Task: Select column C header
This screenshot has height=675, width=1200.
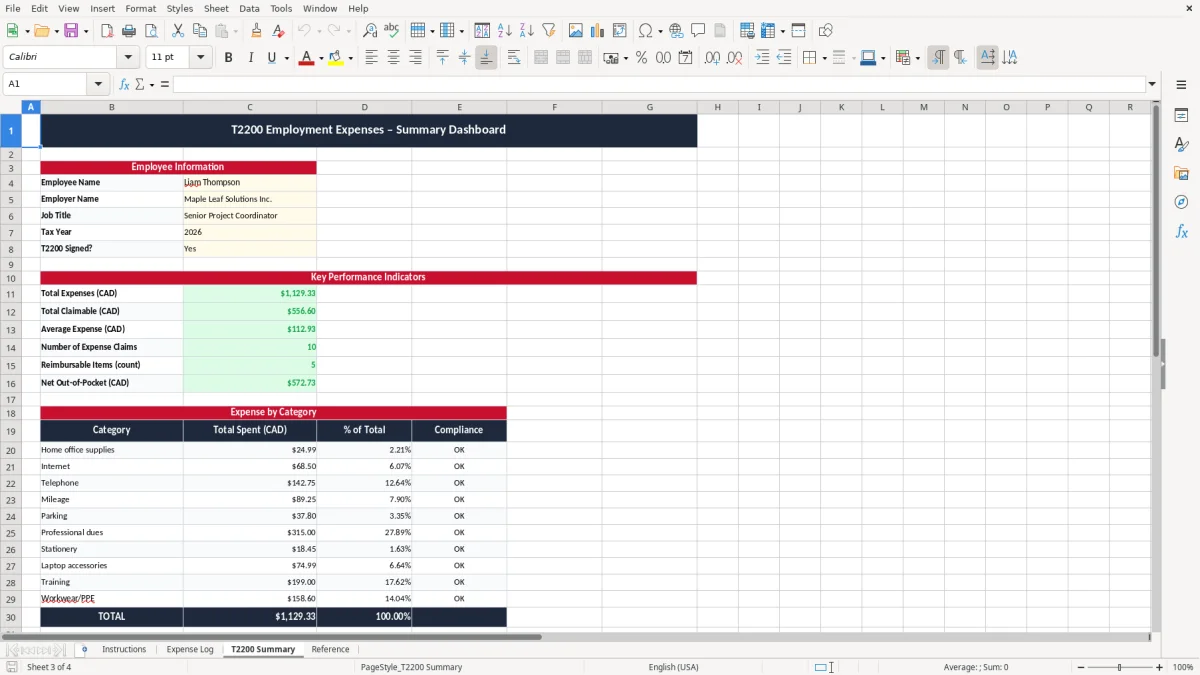Action: [250, 107]
